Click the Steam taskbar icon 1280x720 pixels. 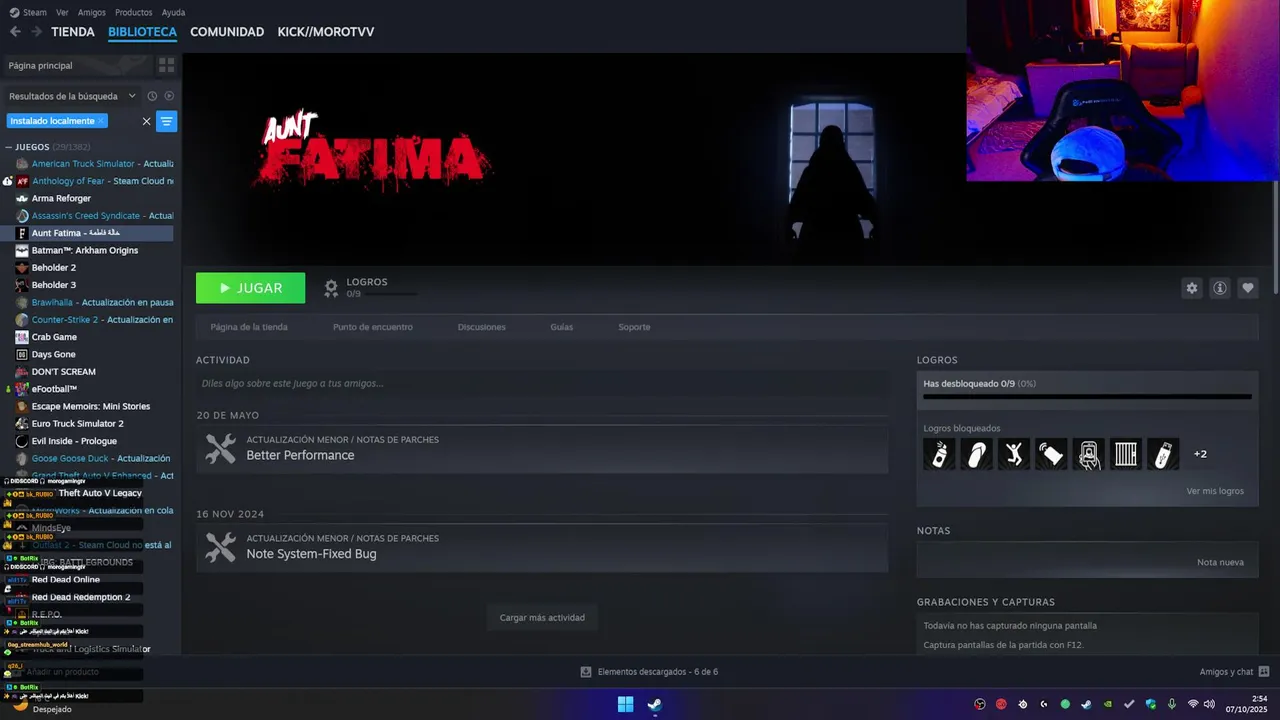(x=654, y=704)
